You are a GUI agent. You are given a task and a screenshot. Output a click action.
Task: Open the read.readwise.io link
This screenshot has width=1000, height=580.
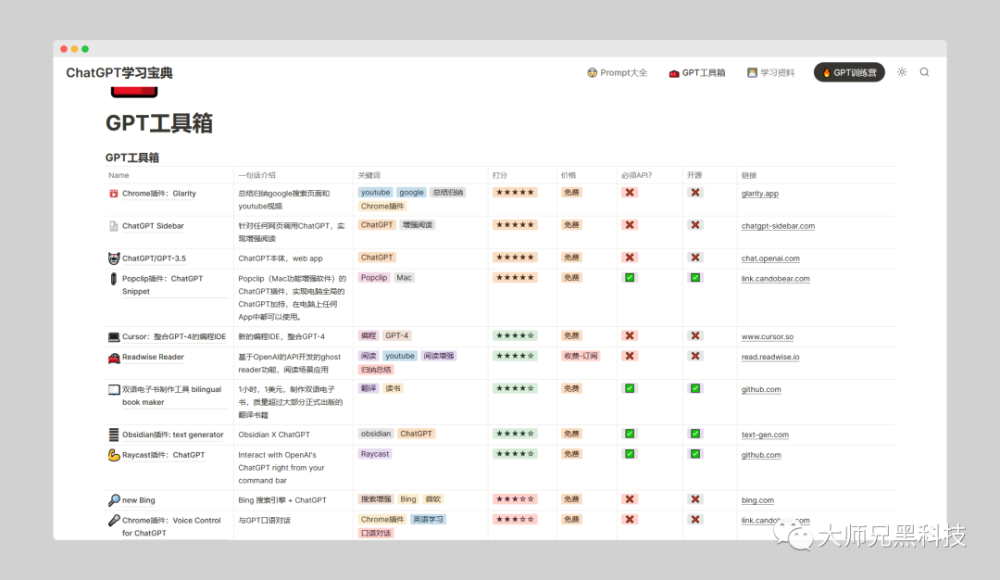point(770,357)
